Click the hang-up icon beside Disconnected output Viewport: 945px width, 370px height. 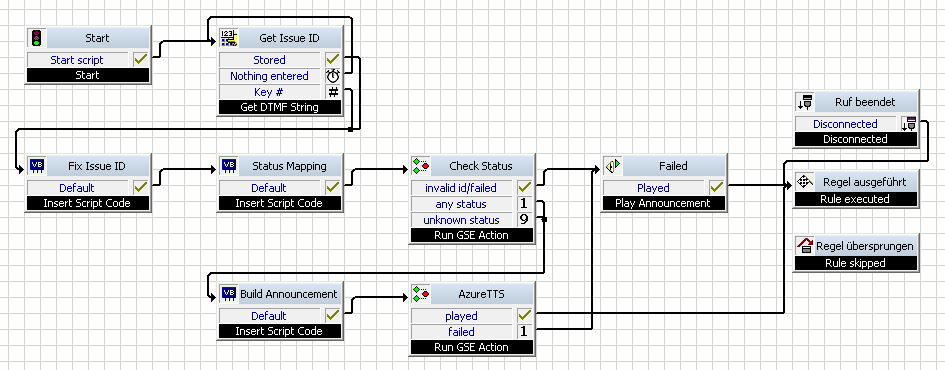[x=908, y=124]
